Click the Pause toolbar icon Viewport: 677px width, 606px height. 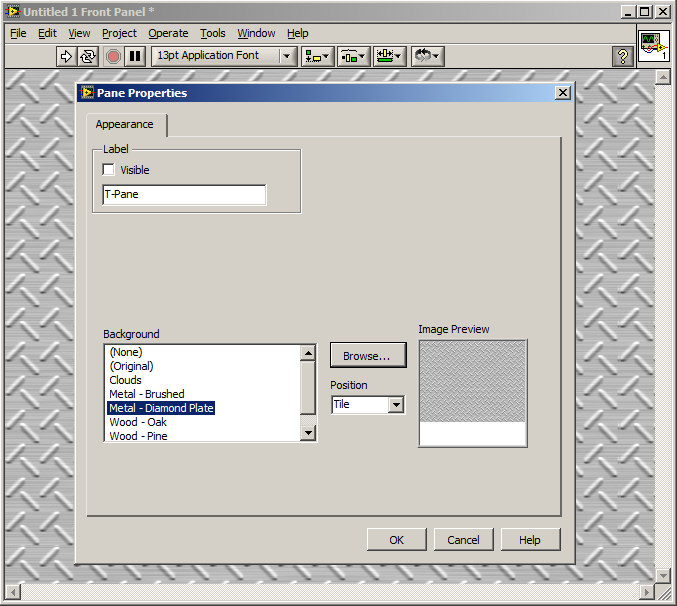[x=135, y=57]
